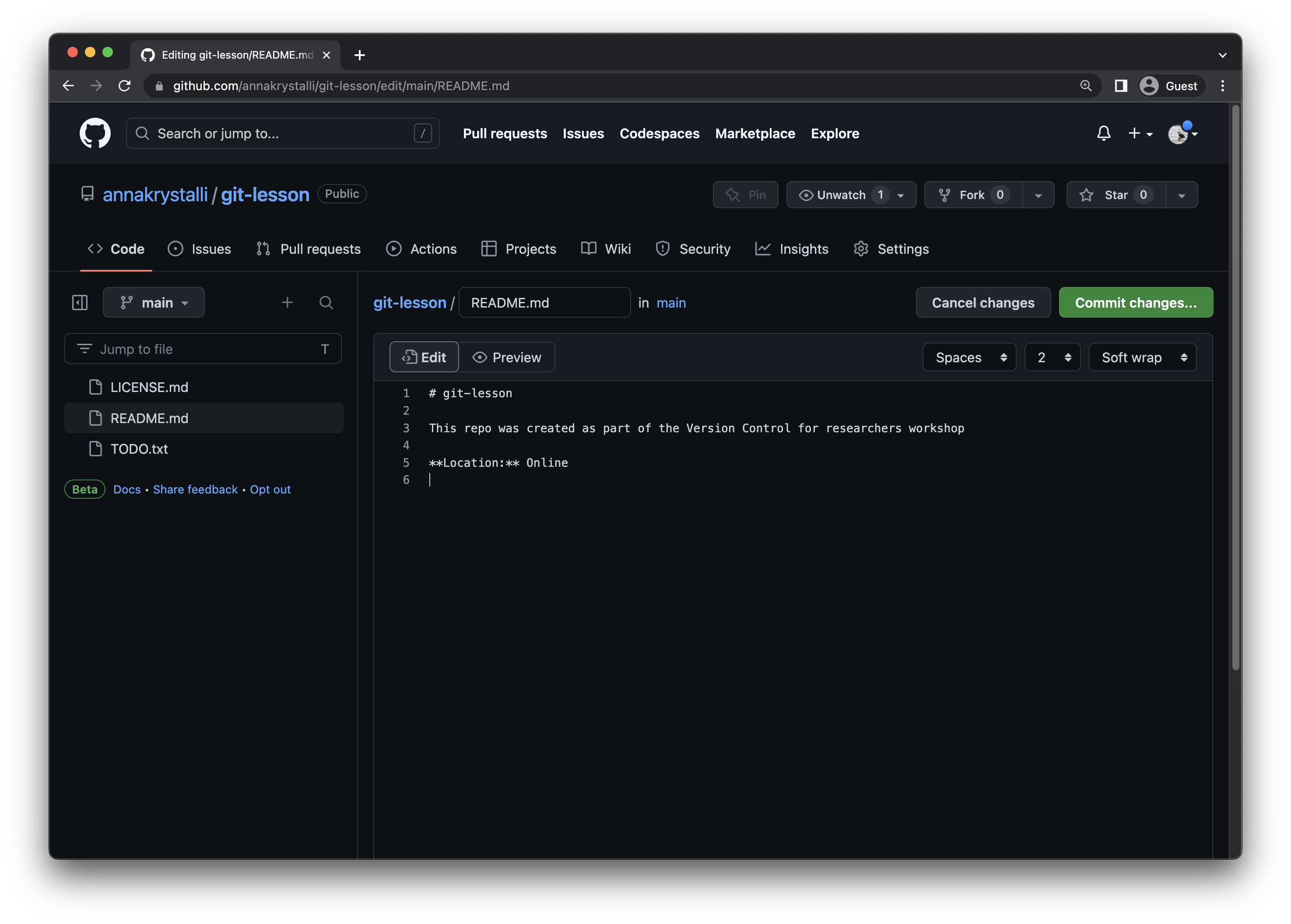
Task: Reload the browser page
Action: click(x=125, y=85)
